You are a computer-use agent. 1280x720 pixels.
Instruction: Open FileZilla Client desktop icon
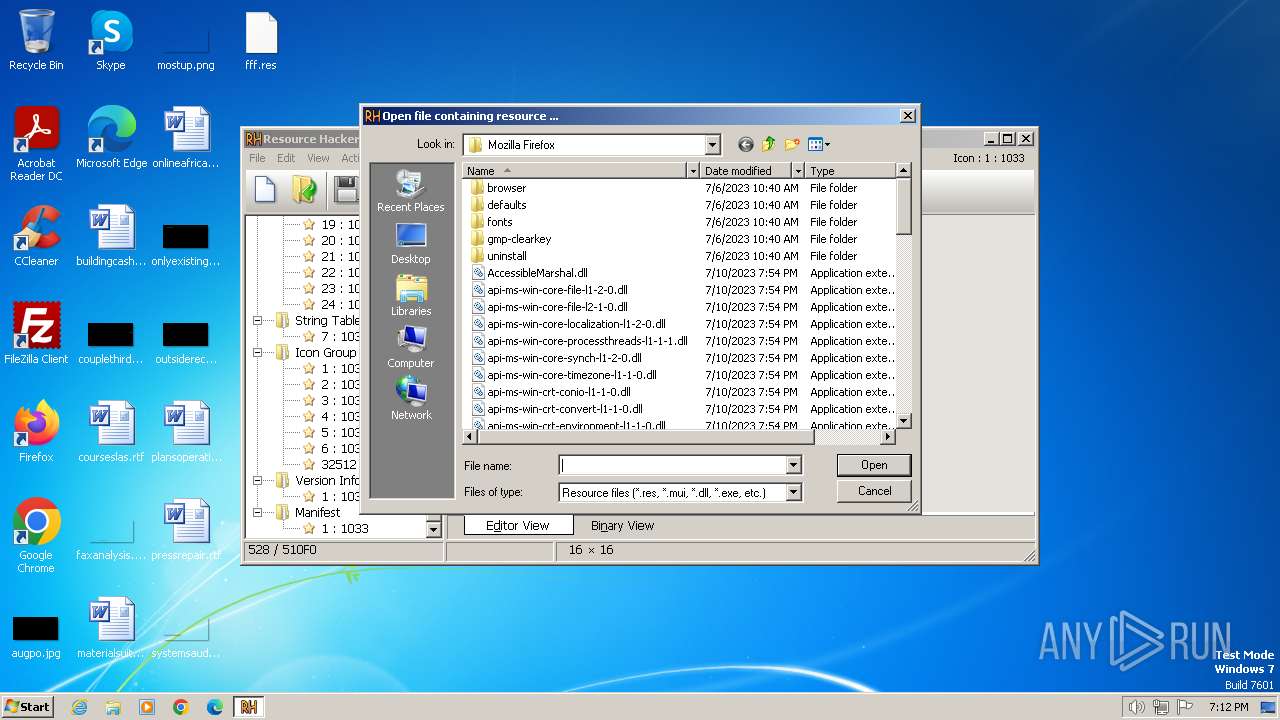coord(36,334)
